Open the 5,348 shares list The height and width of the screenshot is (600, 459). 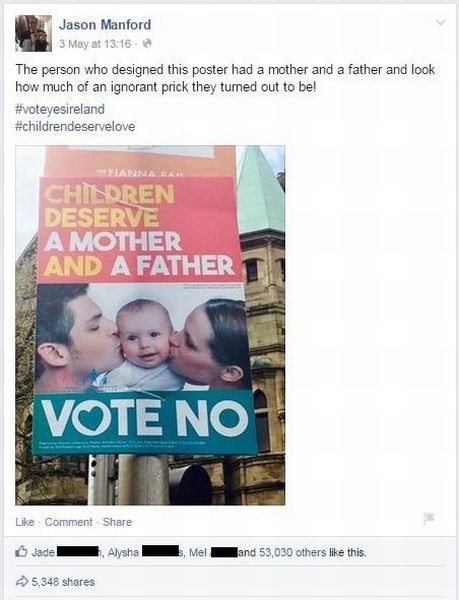[x=63, y=582]
